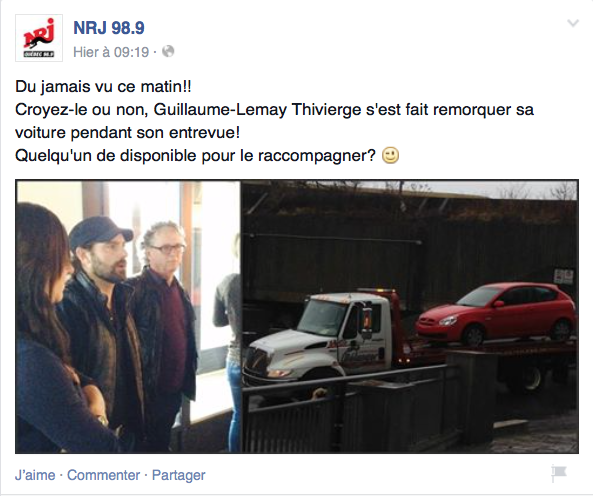Click the red car on the flatbed
This screenshot has height=496, width=593.
(496, 314)
